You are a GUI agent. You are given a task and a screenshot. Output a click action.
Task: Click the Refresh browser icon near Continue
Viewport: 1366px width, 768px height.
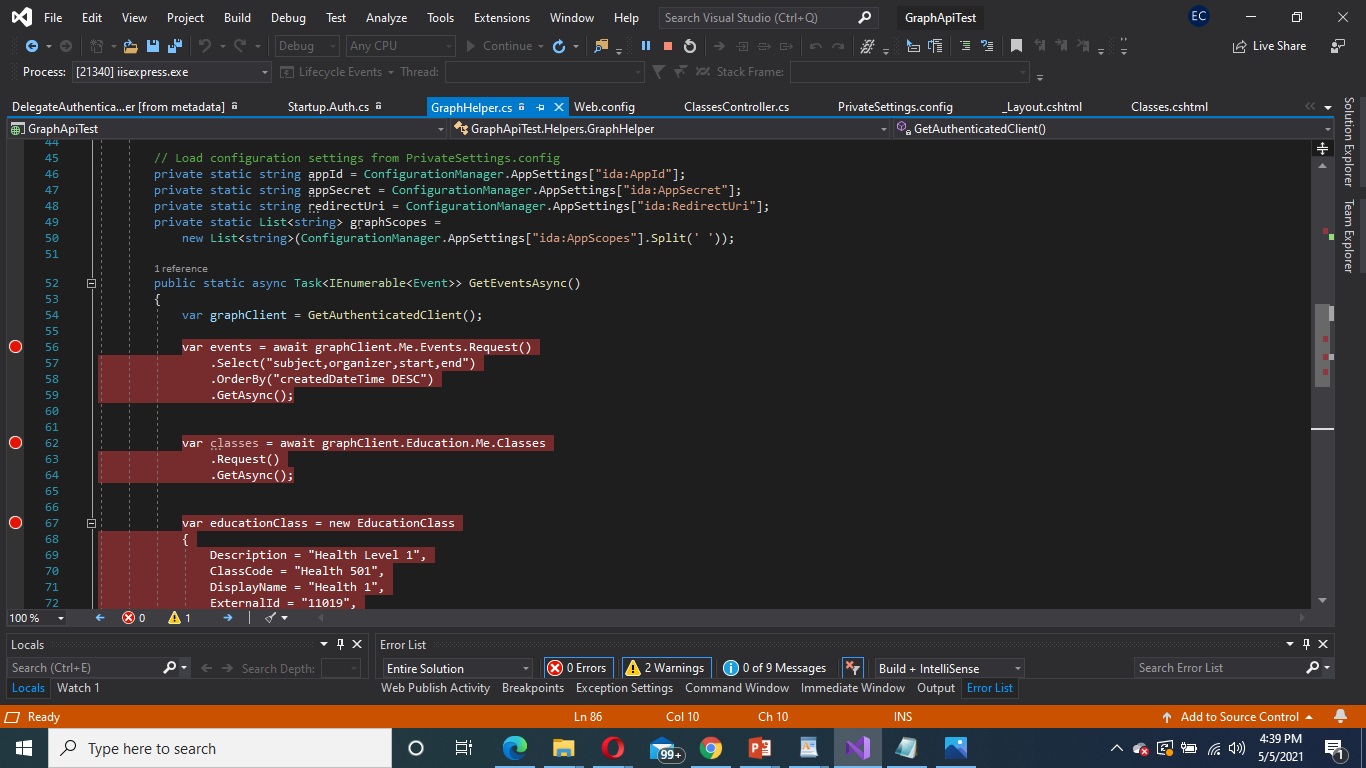(x=559, y=46)
